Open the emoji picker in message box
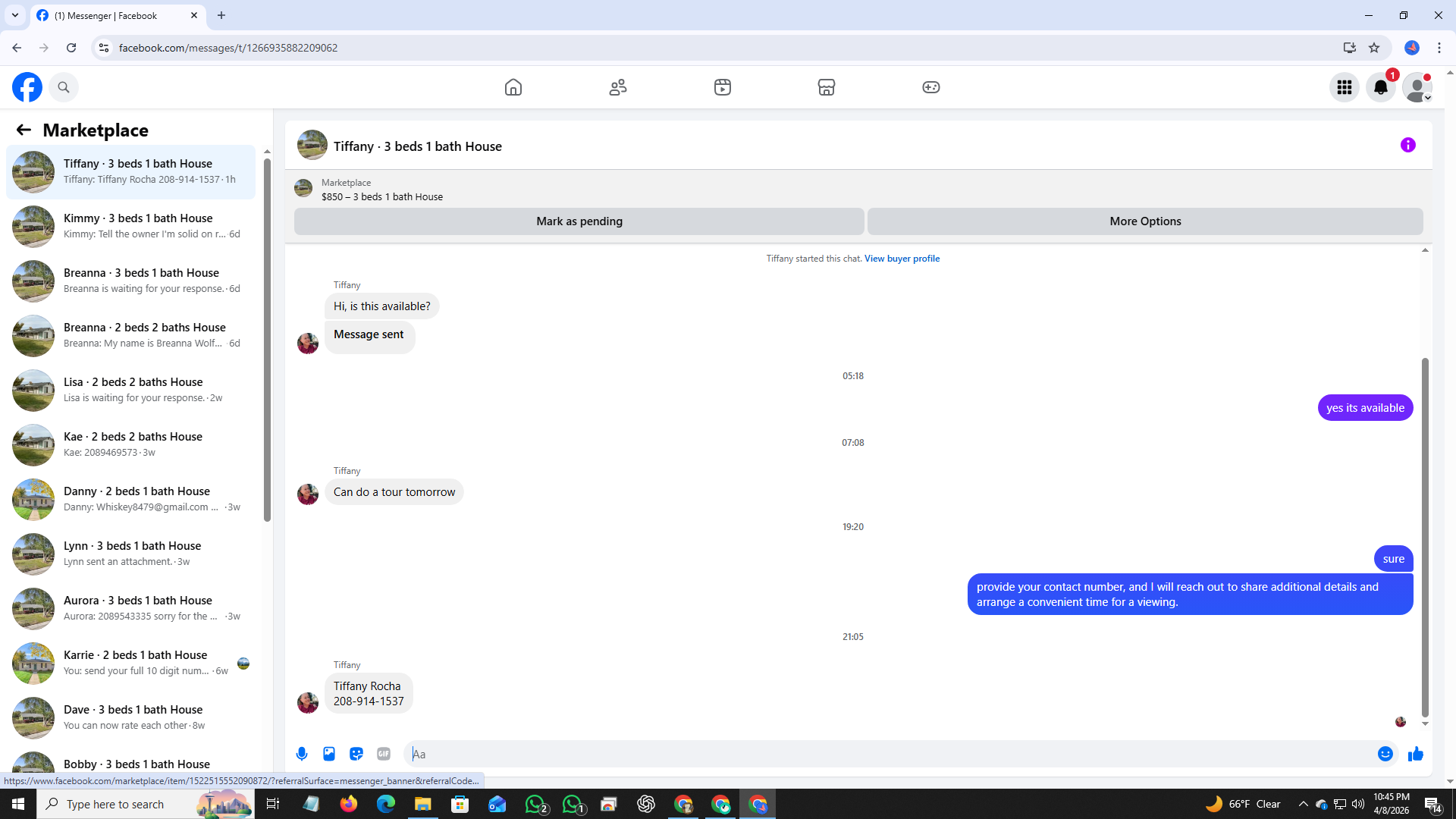Screen dimensions: 1456x819 [1385, 754]
